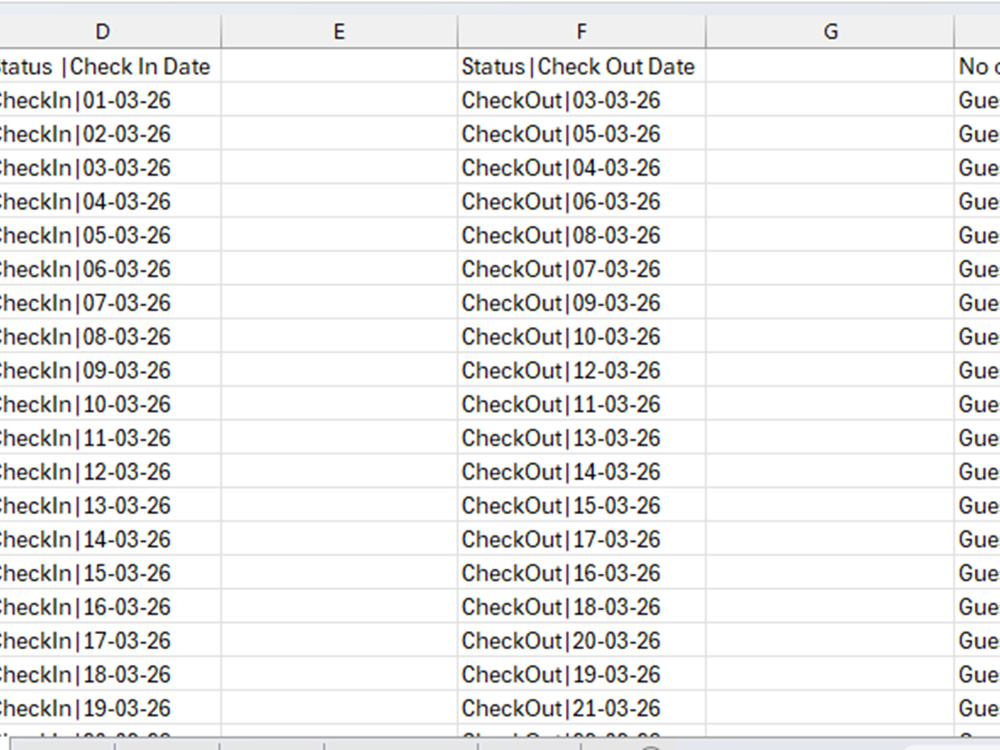Viewport: 1000px width, 750px height.
Task: Select column E header
Action: click(x=339, y=32)
